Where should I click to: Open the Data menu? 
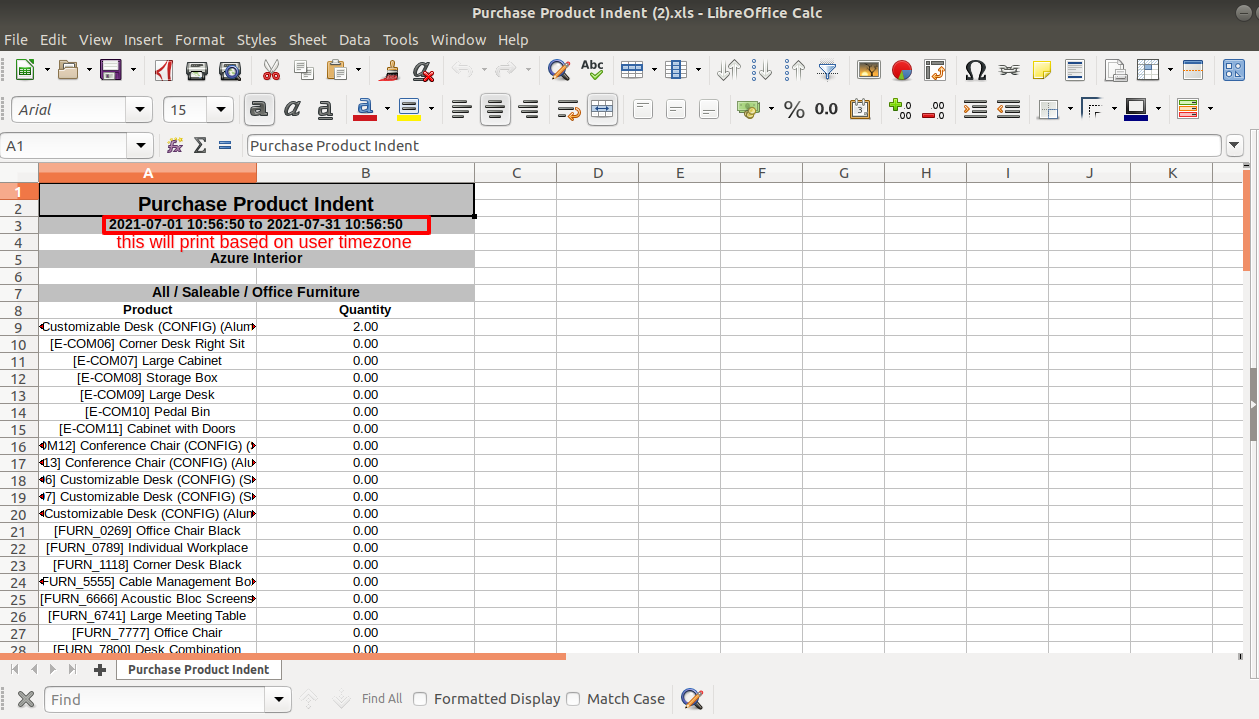pyautogui.click(x=354, y=40)
